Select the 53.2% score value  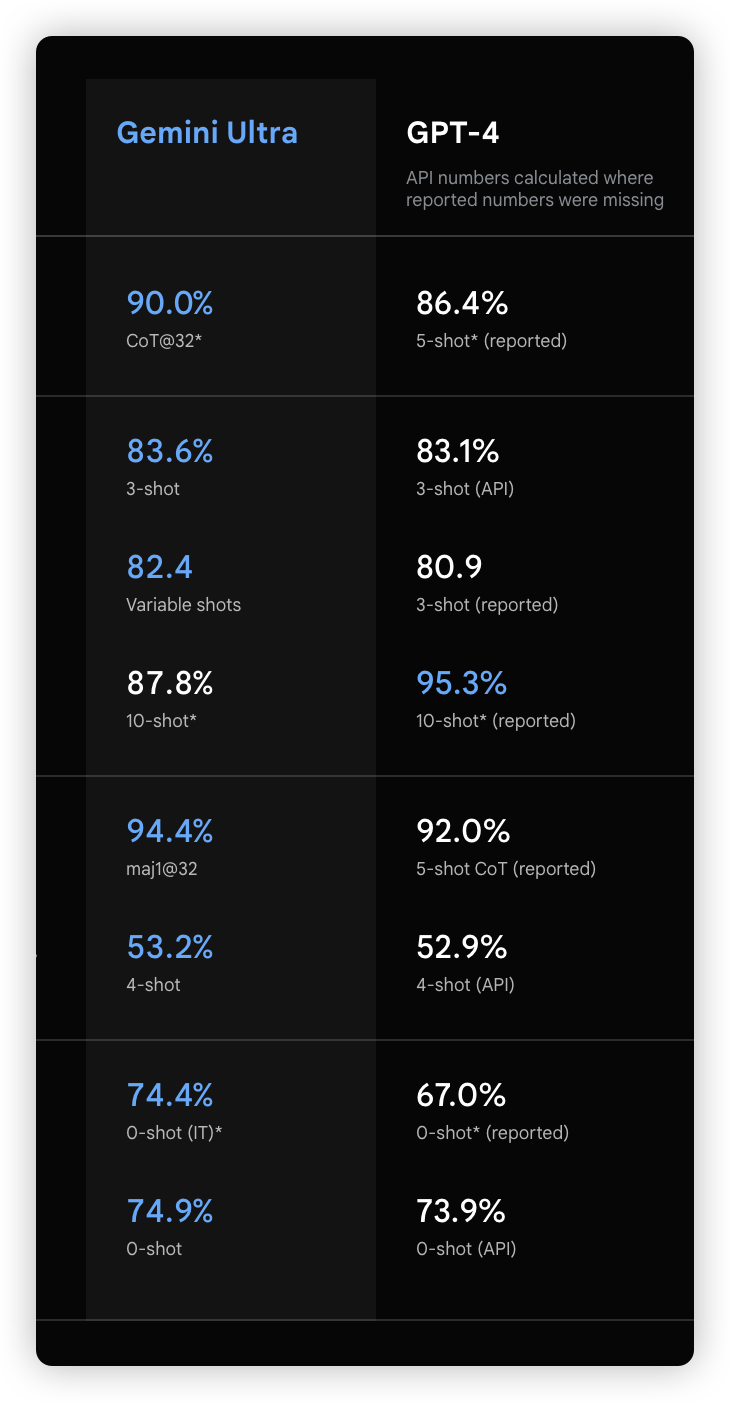coord(170,947)
